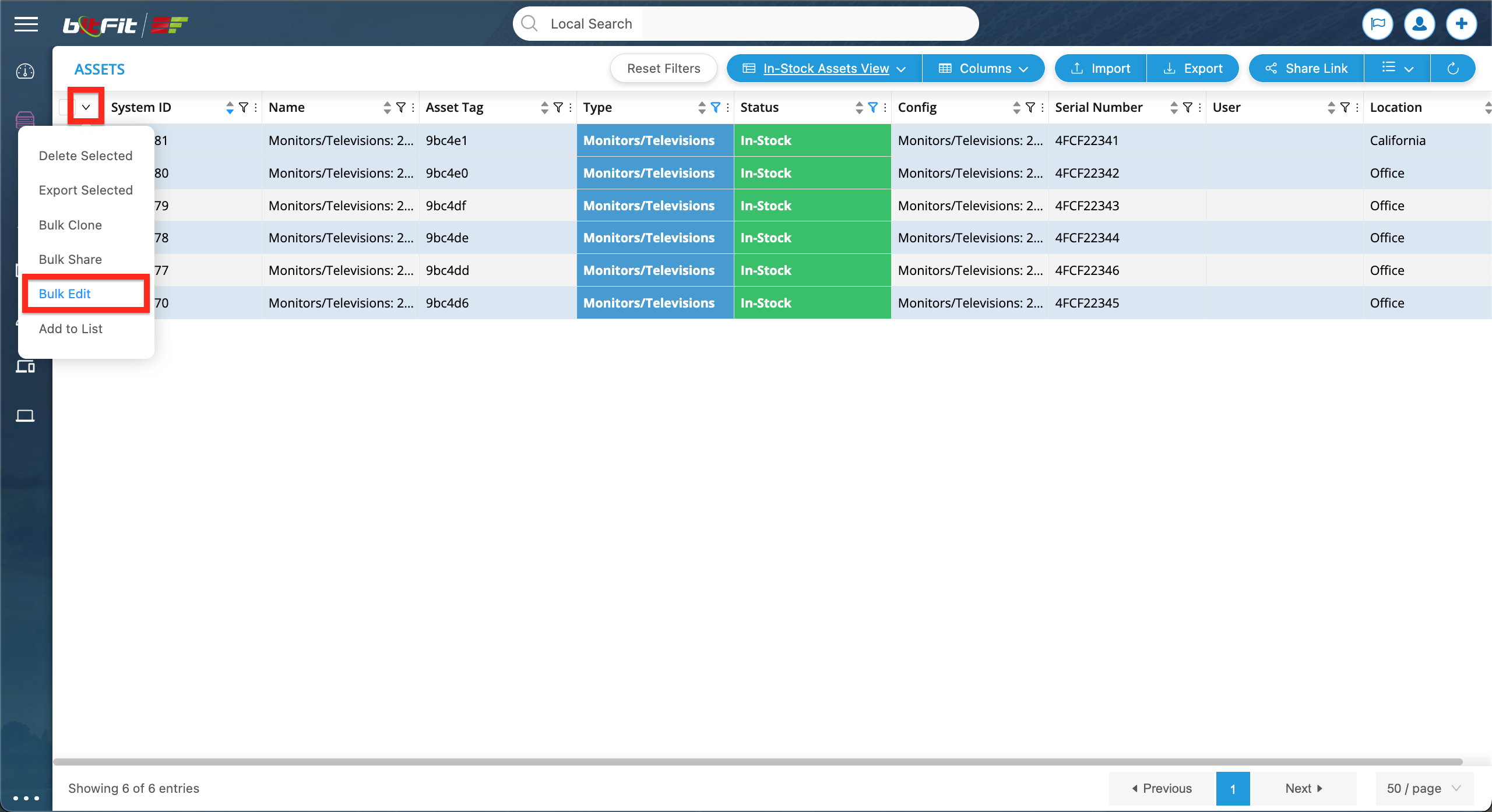Refresh the assets table with the reload icon
Image resolution: width=1492 pixels, height=812 pixels.
(x=1453, y=68)
